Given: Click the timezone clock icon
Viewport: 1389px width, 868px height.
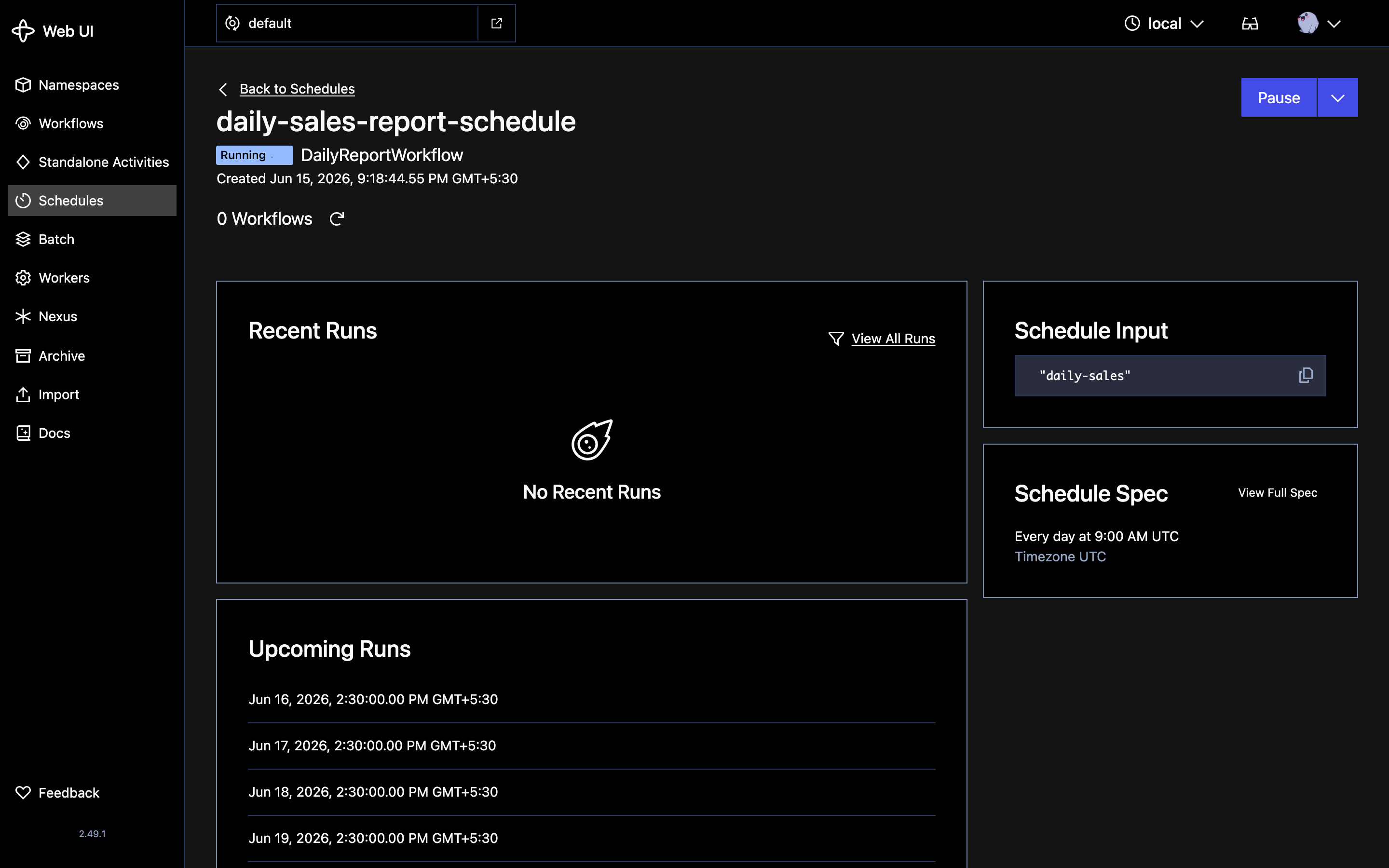Looking at the screenshot, I should [1132, 24].
